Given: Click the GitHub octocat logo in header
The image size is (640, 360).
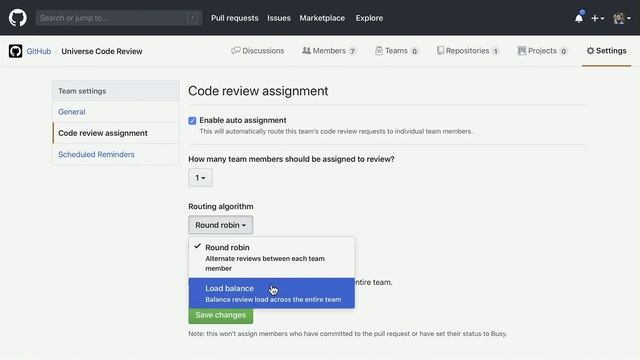Looking at the screenshot, I should coord(18,18).
